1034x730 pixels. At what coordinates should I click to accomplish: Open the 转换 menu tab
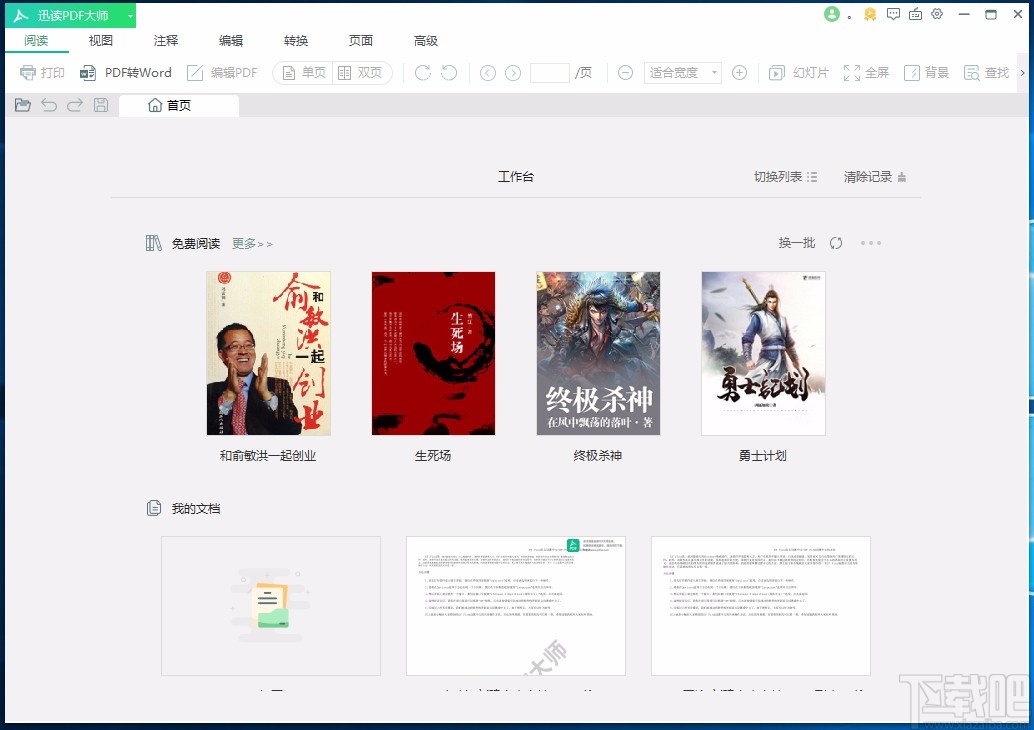[296, 41]
